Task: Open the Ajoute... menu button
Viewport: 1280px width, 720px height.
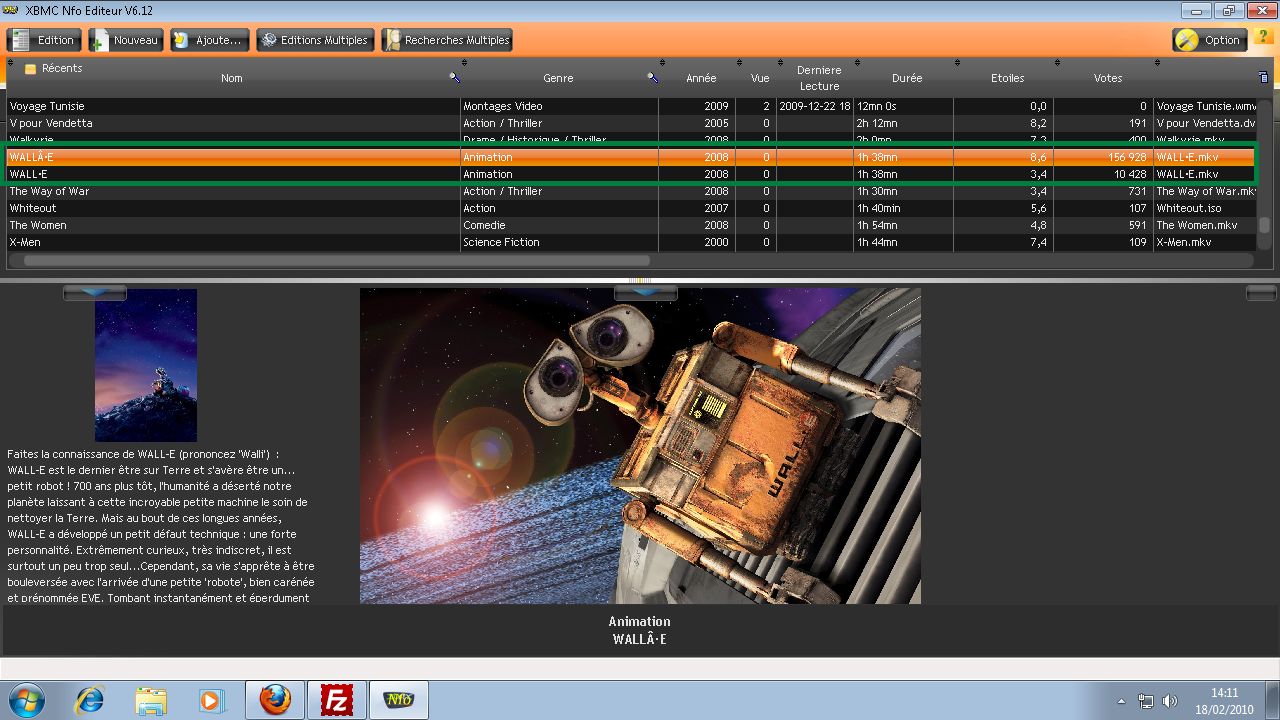Action: pyautogui.click(x=209, y=40)
